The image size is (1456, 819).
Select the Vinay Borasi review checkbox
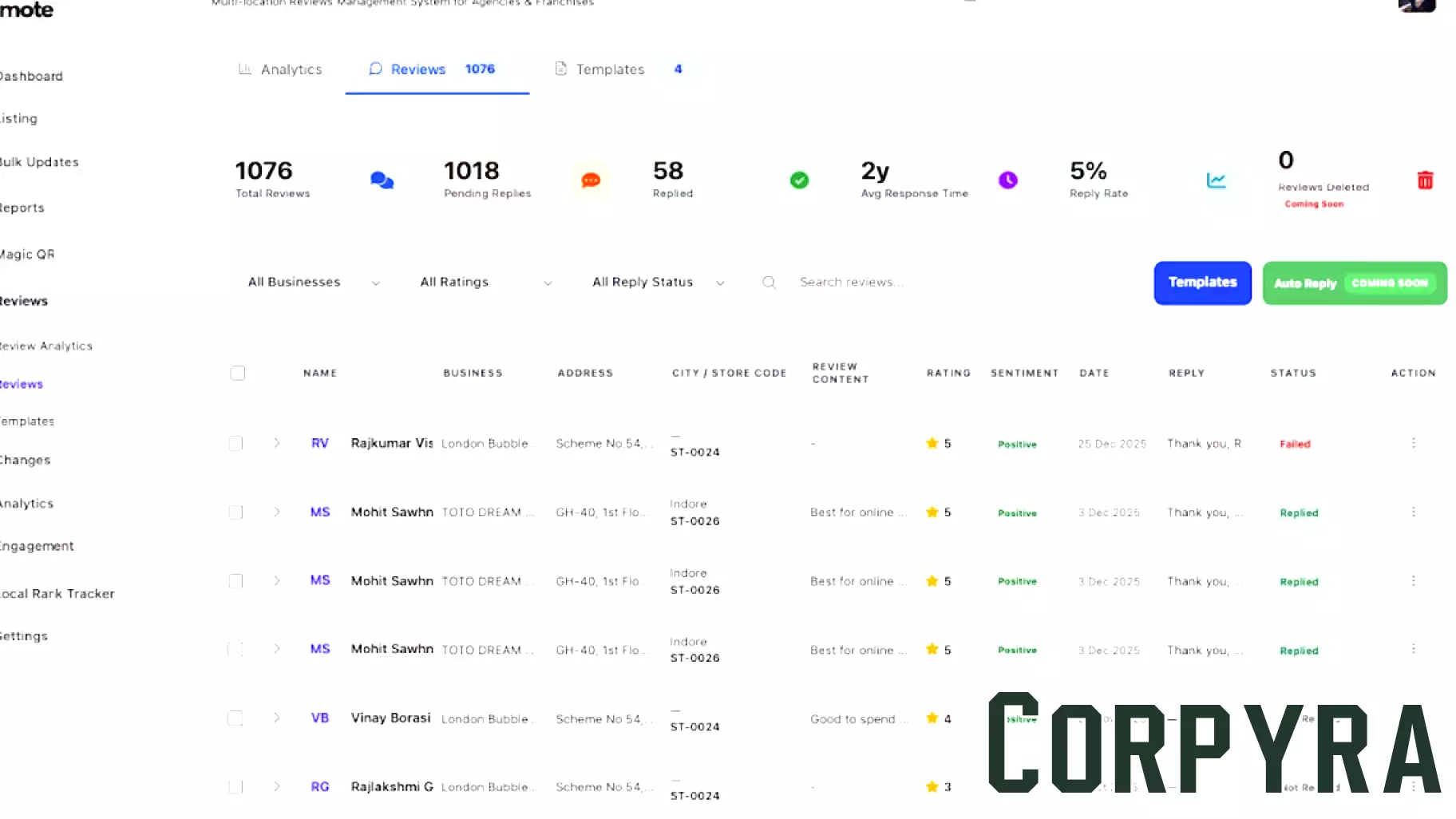click(x=236, y=718)
